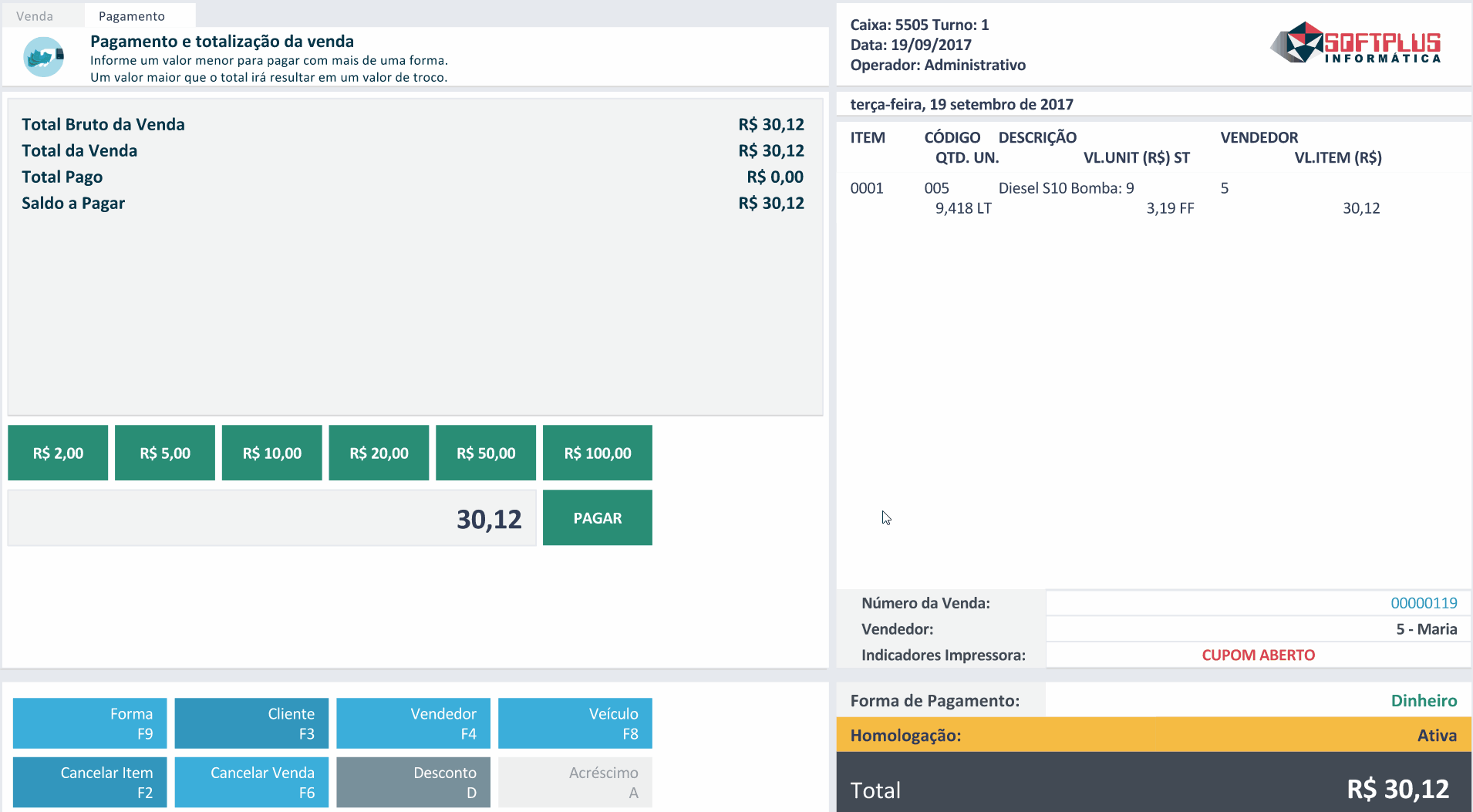Click the Dinheiro payment form value
This screenshot has height=812, width=1473.
point(1424,700)
